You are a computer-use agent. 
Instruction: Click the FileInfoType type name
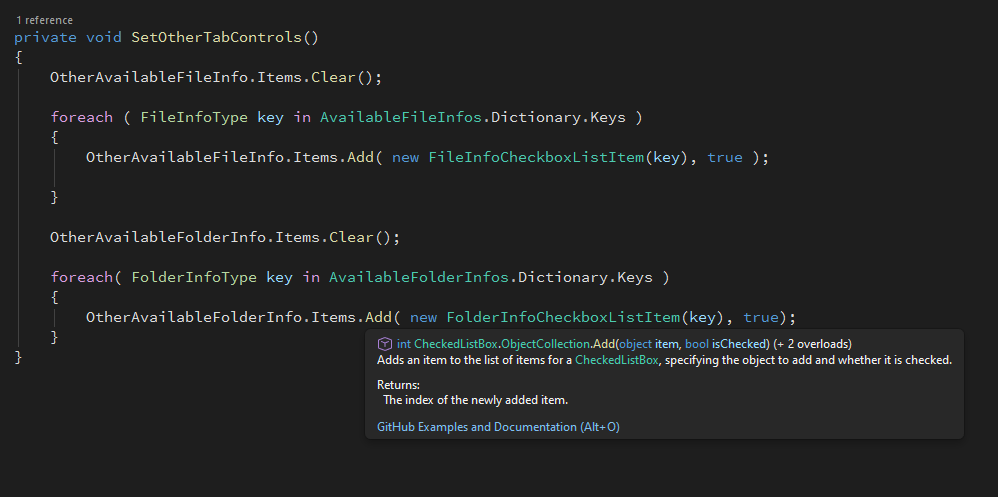pyautogui.click(x=194, y=117)
